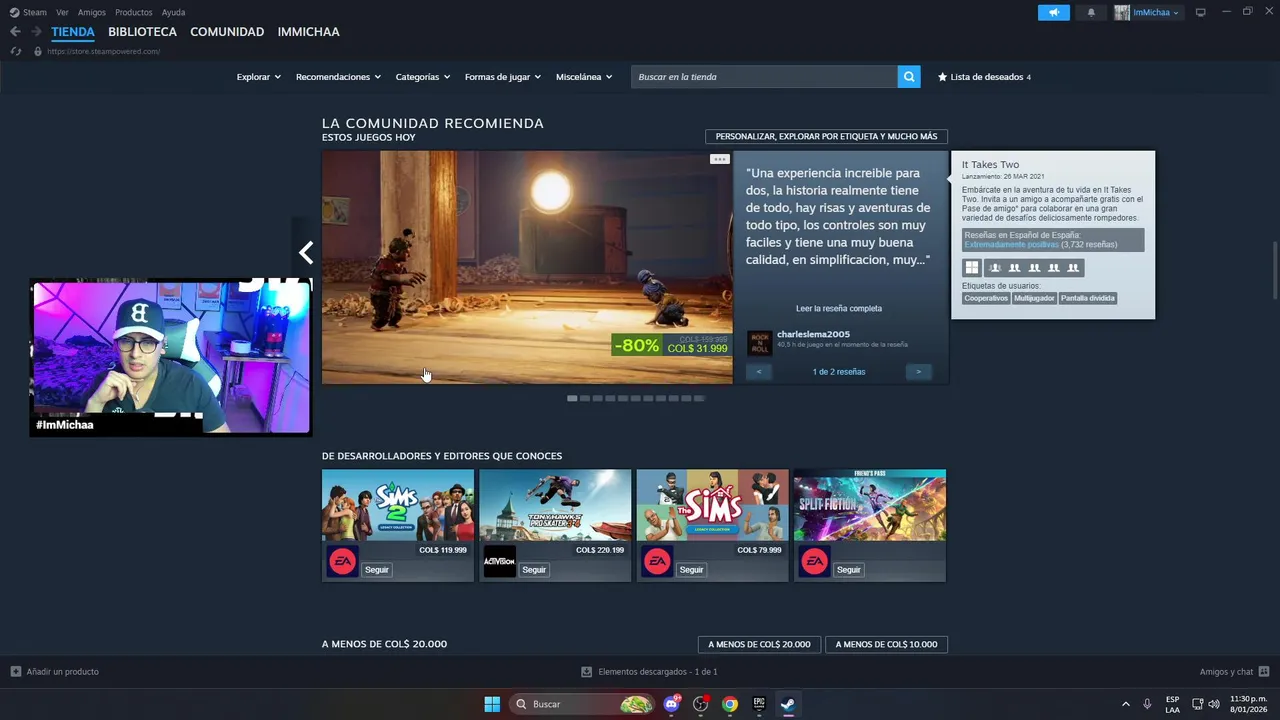Open the announcements megaphone icon

(x=1054, y=12)
